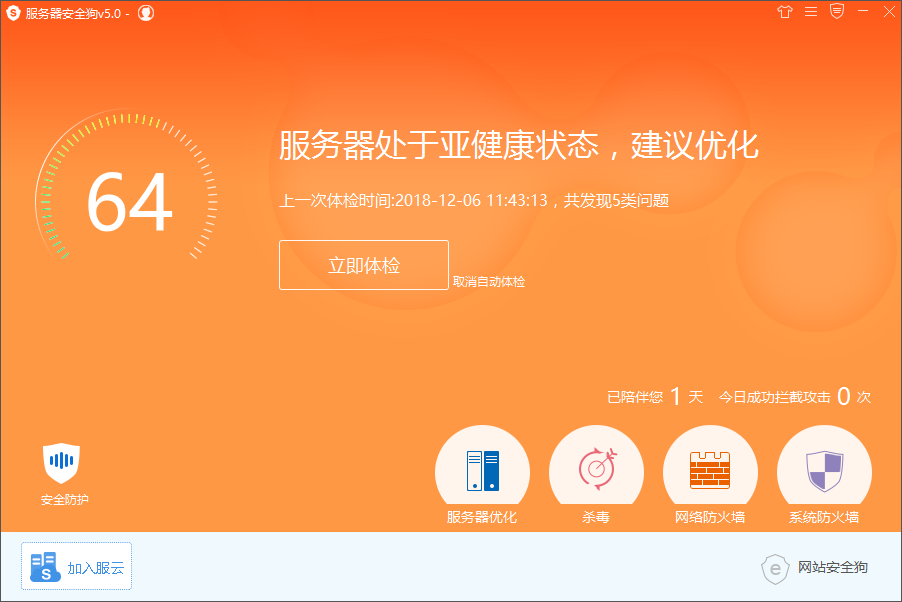The image size is (902, 602).
Task: Click the Safedog logo at top left
Action: [14, 12]
